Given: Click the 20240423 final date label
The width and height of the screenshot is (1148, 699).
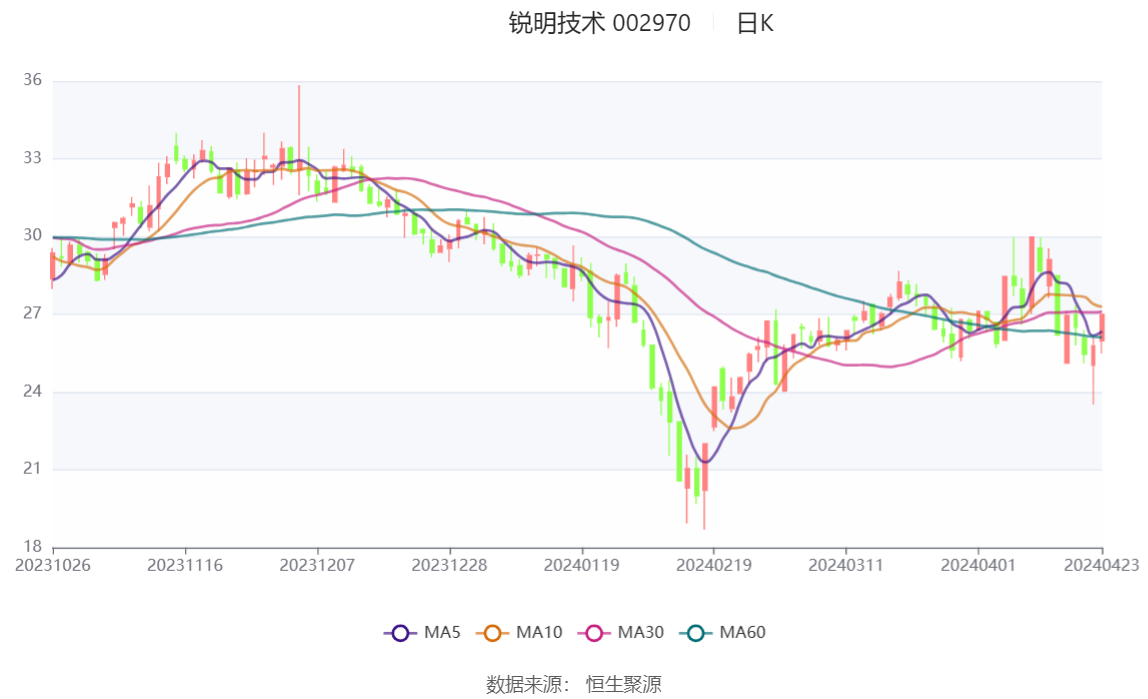Looking at the screenshot, I should [x=1101, y=565].
